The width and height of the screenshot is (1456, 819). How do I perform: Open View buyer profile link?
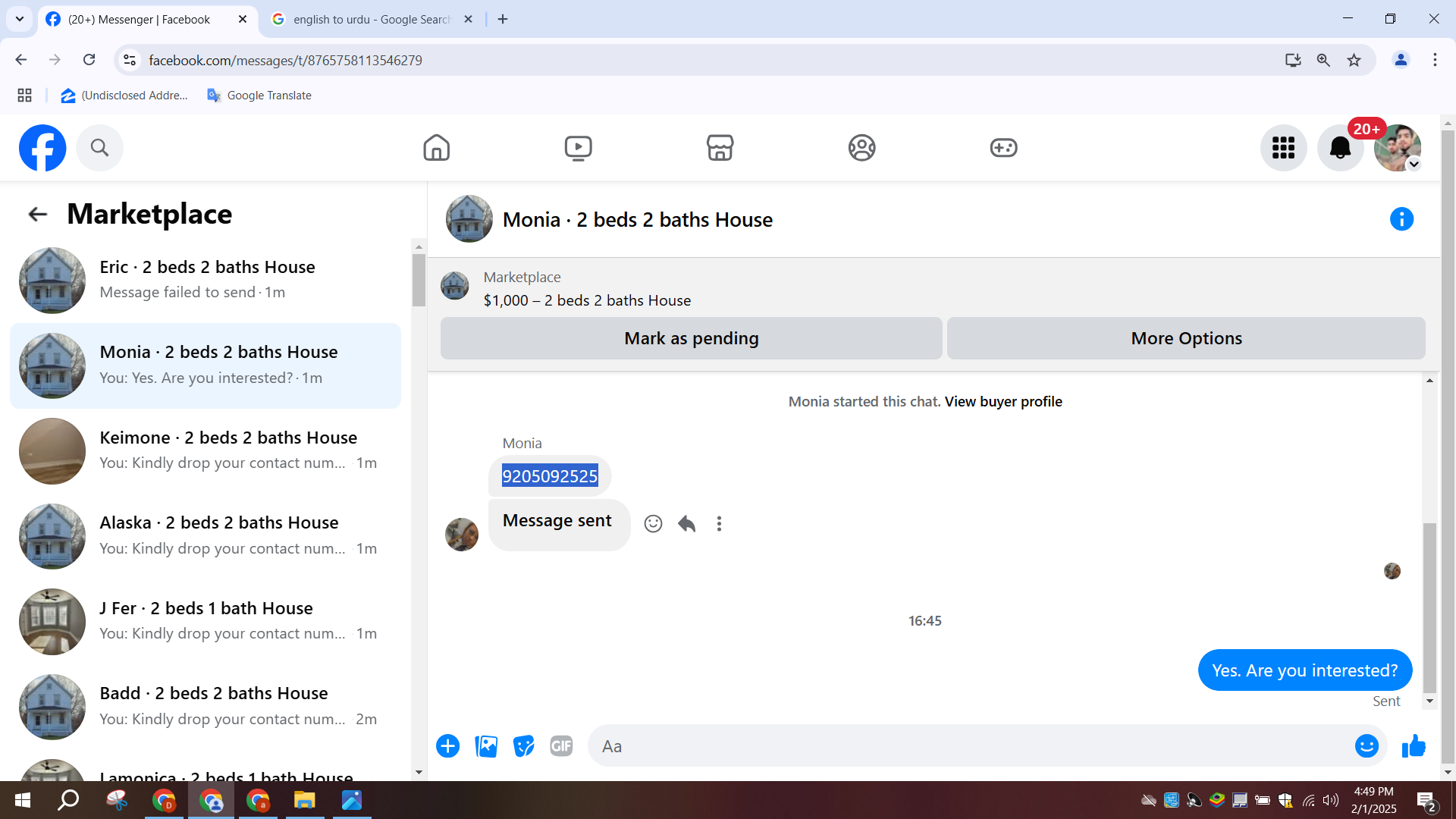(x=1003, y=401)
